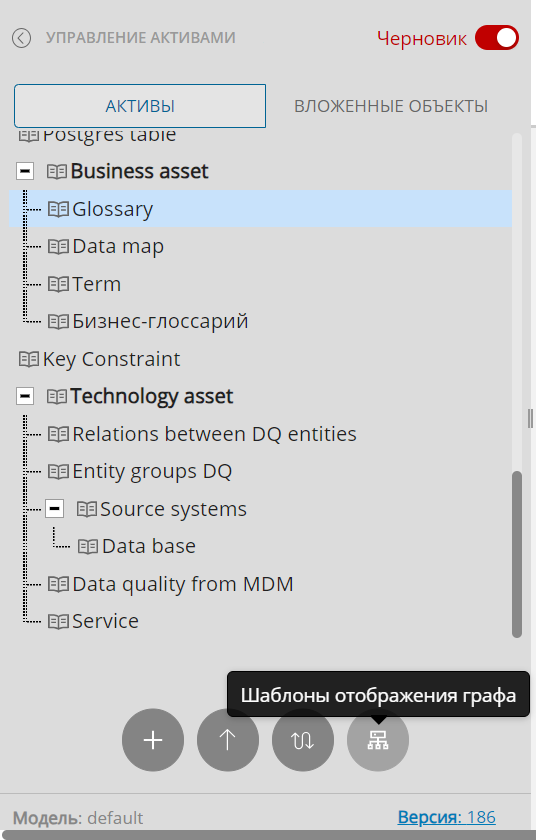Toggle the Черновик draft switch
536x840 pixels.
pos(497,38)
